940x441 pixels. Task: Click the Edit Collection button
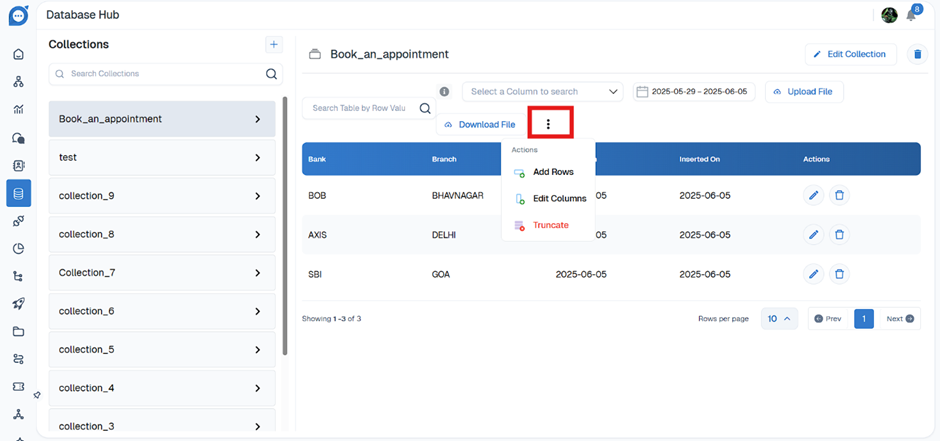coord(849,54)
